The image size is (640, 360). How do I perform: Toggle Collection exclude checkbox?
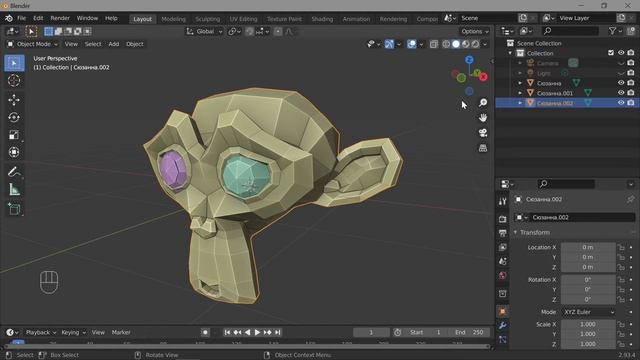coord(611,53)
